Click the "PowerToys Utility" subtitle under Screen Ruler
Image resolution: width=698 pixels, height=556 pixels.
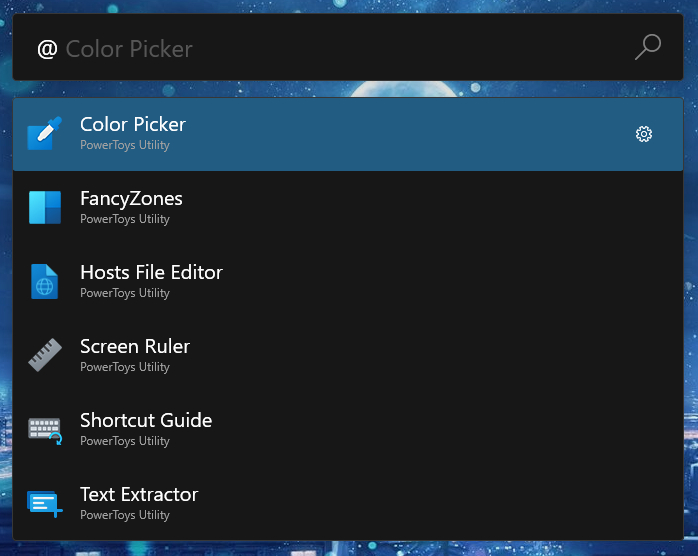click(125, 367)
